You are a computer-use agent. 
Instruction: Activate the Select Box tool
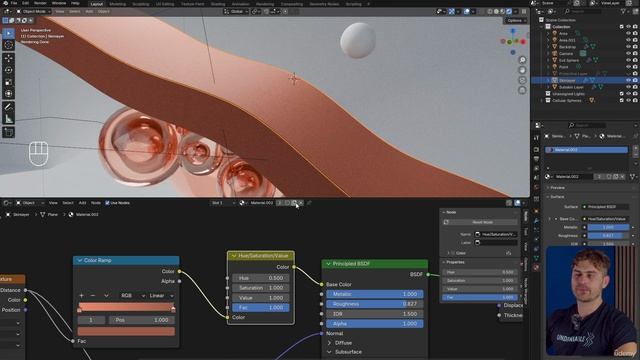pos(9,33)
